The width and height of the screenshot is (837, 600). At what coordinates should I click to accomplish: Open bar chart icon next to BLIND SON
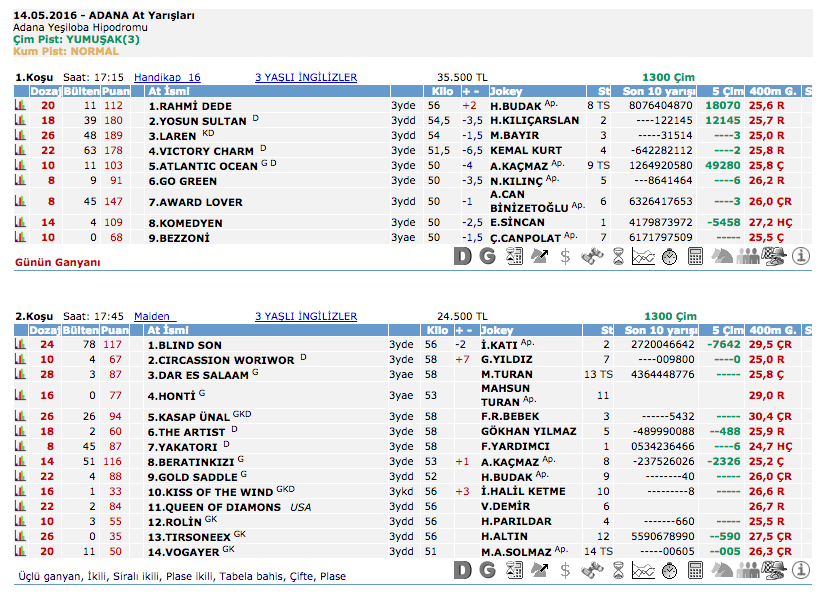(x=20, y=345)
